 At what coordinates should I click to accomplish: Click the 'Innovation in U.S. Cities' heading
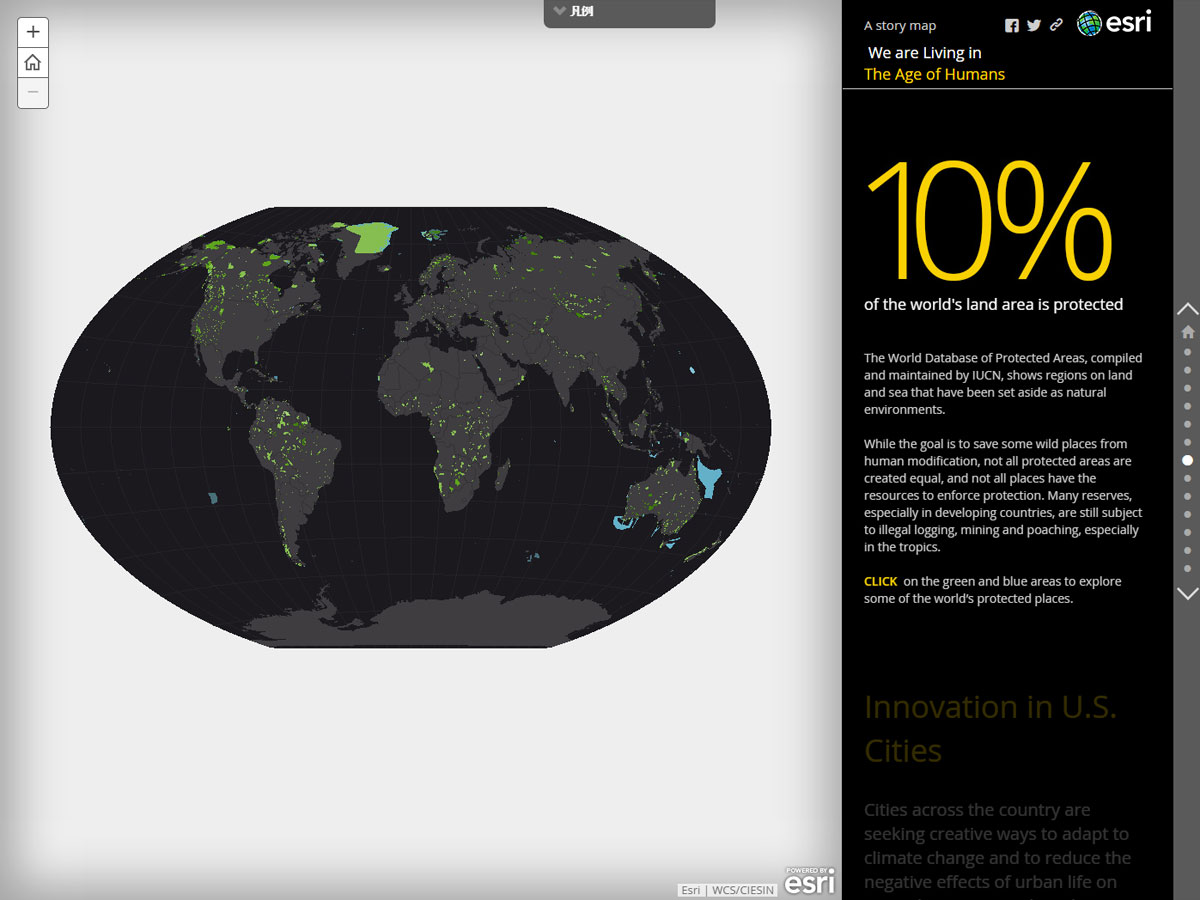(989, 728)
